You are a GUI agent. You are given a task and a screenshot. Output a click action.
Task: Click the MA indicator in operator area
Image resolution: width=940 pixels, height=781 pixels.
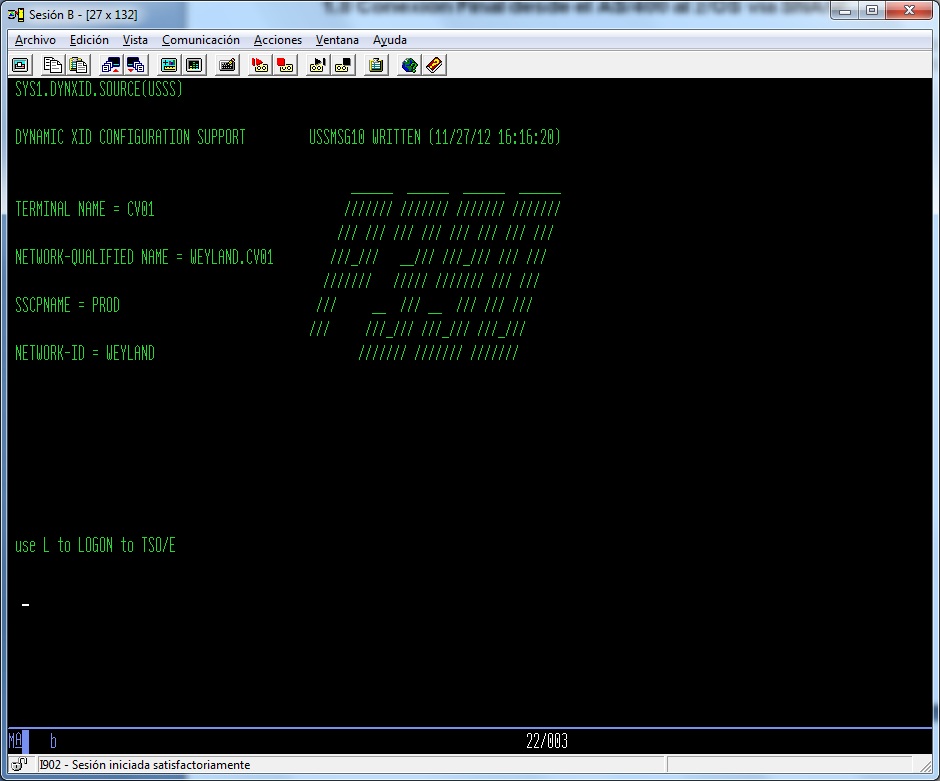pyautogui.click(x=15, y=741)
